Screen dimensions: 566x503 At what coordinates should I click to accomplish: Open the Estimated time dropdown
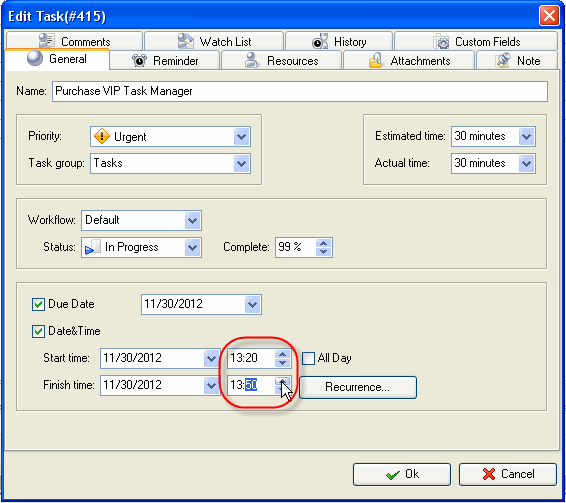coord(527,136)
